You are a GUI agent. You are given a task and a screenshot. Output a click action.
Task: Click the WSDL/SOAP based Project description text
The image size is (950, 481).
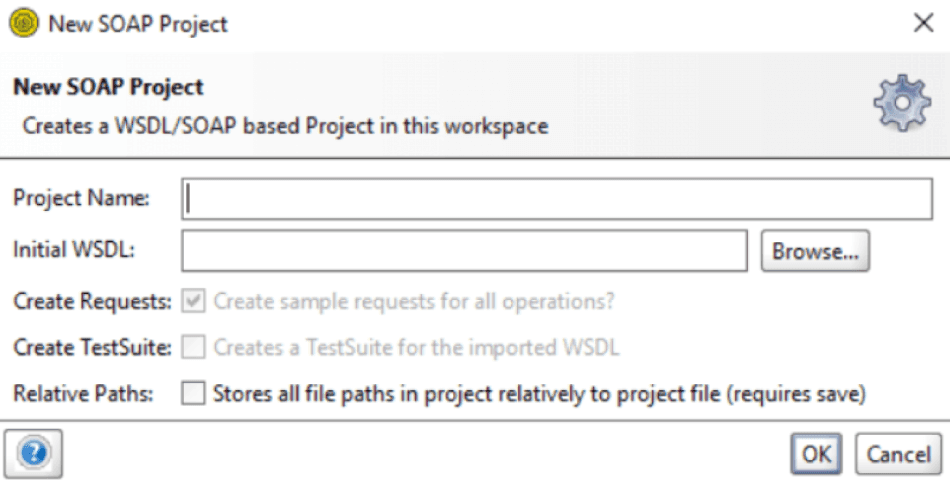click(x=285, y=127)
